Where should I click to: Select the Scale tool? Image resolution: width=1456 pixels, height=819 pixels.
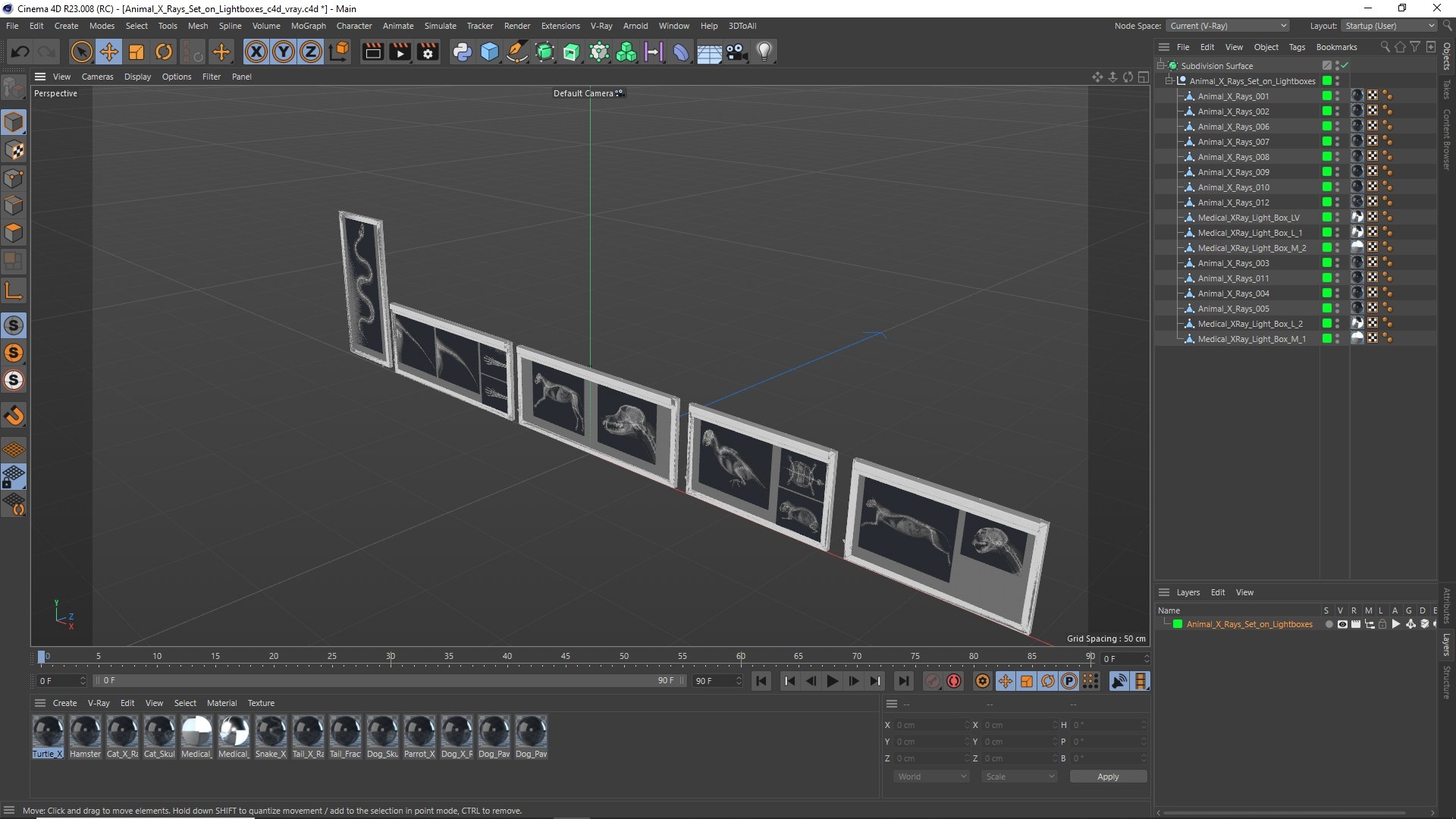[x=136, y=52]
